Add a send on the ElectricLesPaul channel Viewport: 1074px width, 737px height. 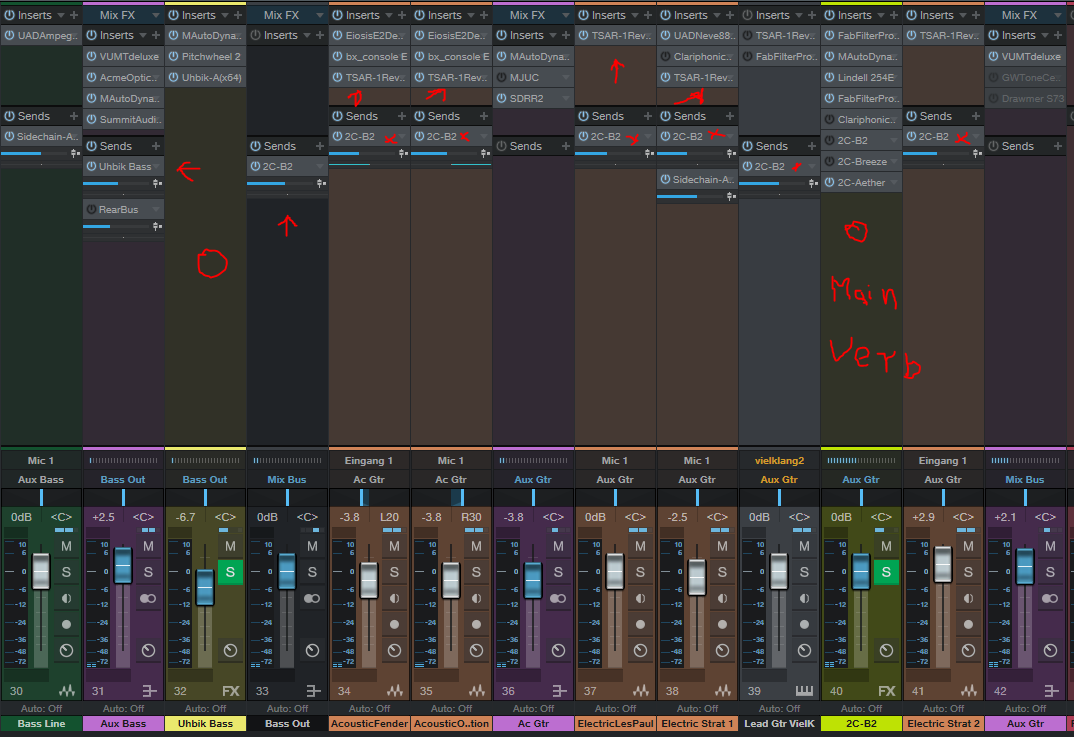(x=647, y=116)
